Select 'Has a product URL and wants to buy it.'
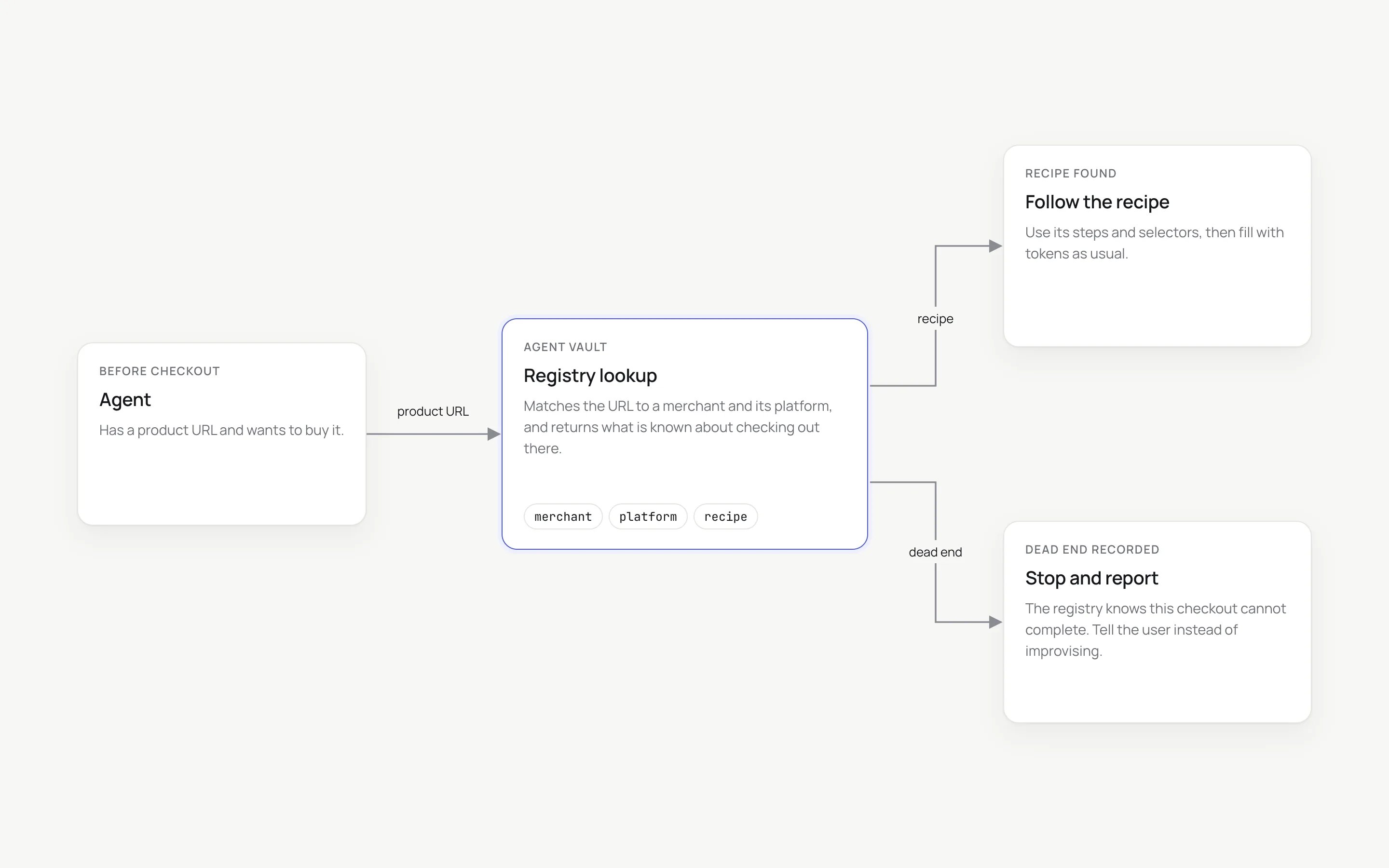This screenshot has height=868, width=1389. (x=221, y=430)
